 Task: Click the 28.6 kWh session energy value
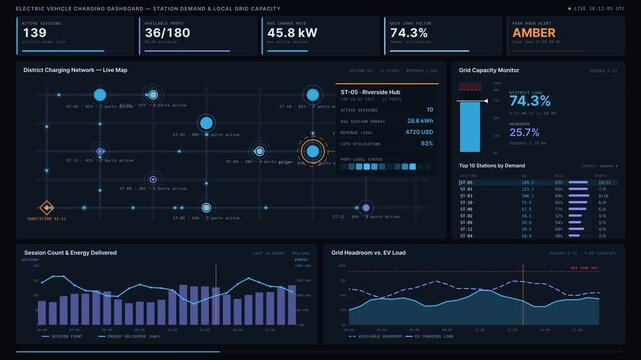point(420,121)
